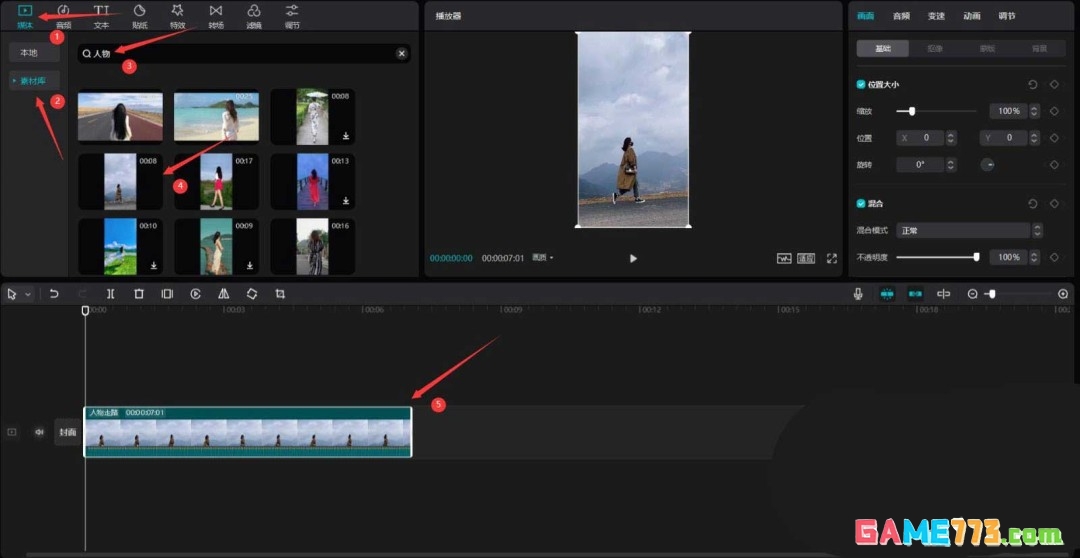Screen dimensions: 1080x558
Task: Switch to the 动画 animation tab
Action: pos(971,16)
